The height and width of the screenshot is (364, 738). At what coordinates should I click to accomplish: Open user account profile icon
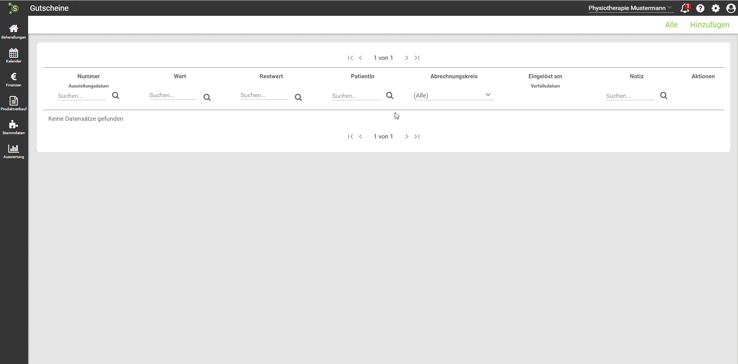point(730,8)
